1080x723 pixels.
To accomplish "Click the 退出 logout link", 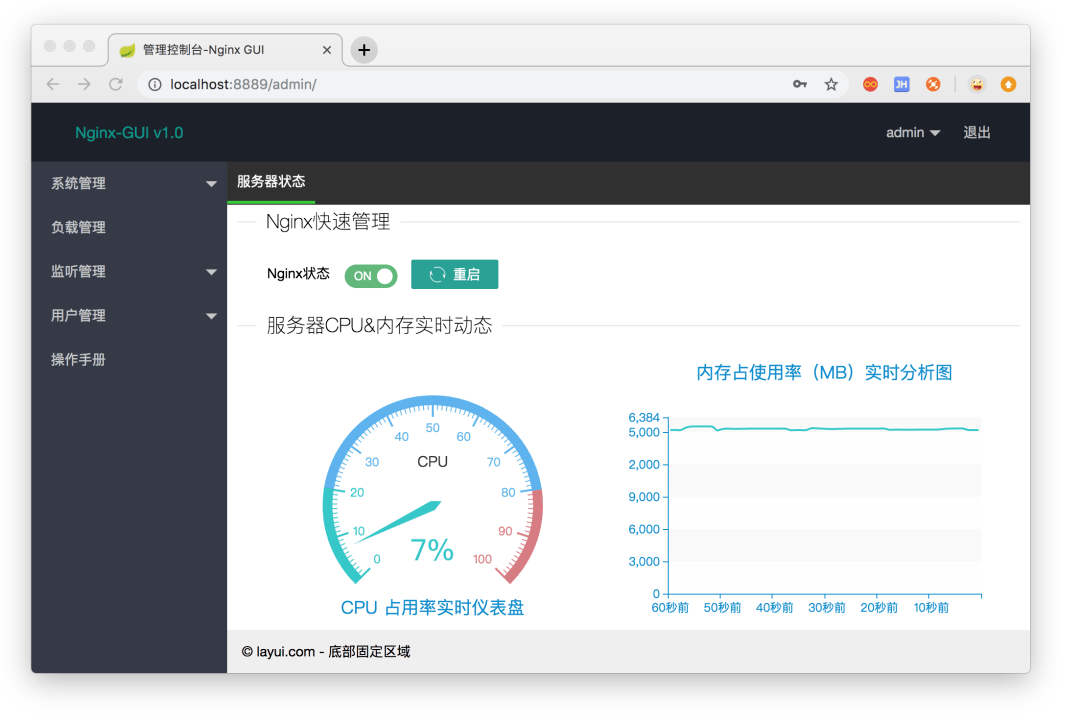I will [x=975, y=132].
